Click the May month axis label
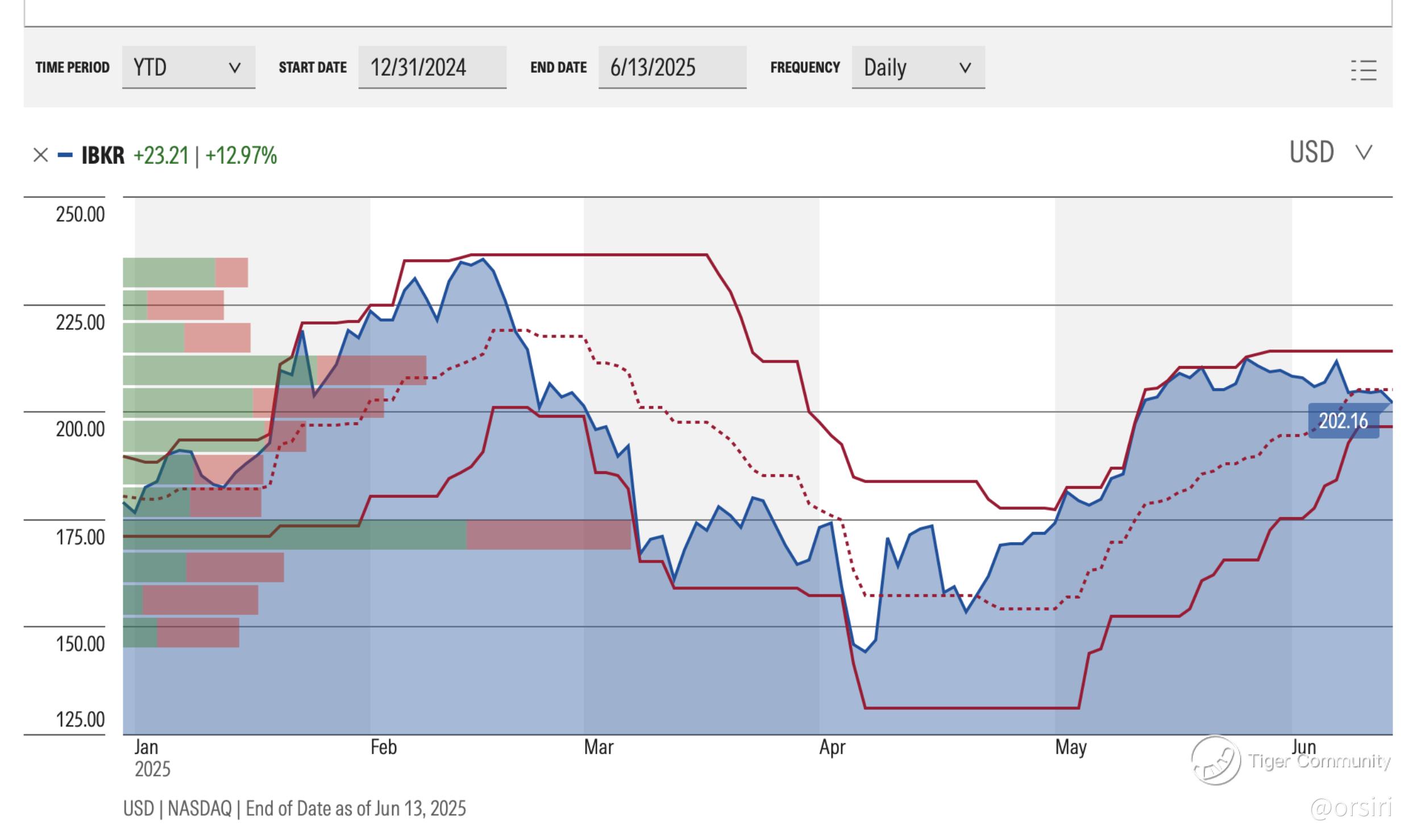Image resolution: width=1421 pixels, height=840 pixels. [x=1071, y=747]
